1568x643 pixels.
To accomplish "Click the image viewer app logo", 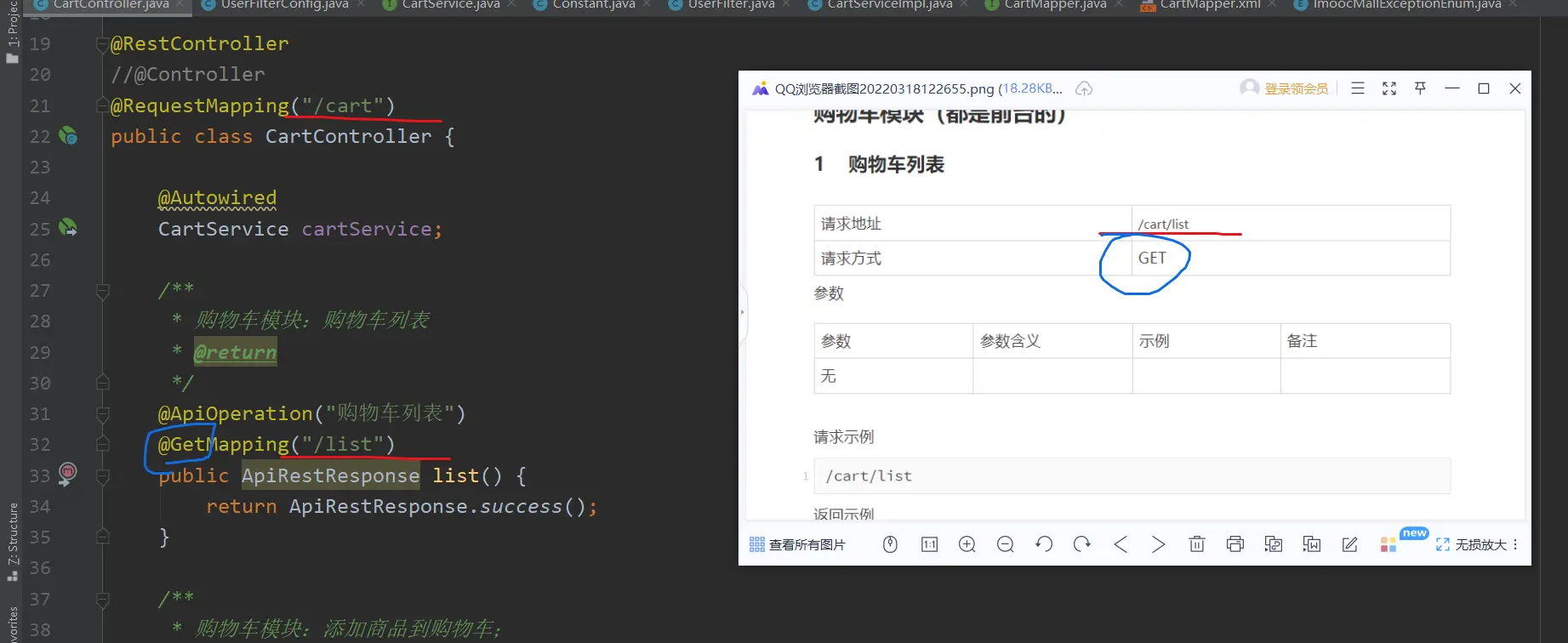I will coord(760,88).
